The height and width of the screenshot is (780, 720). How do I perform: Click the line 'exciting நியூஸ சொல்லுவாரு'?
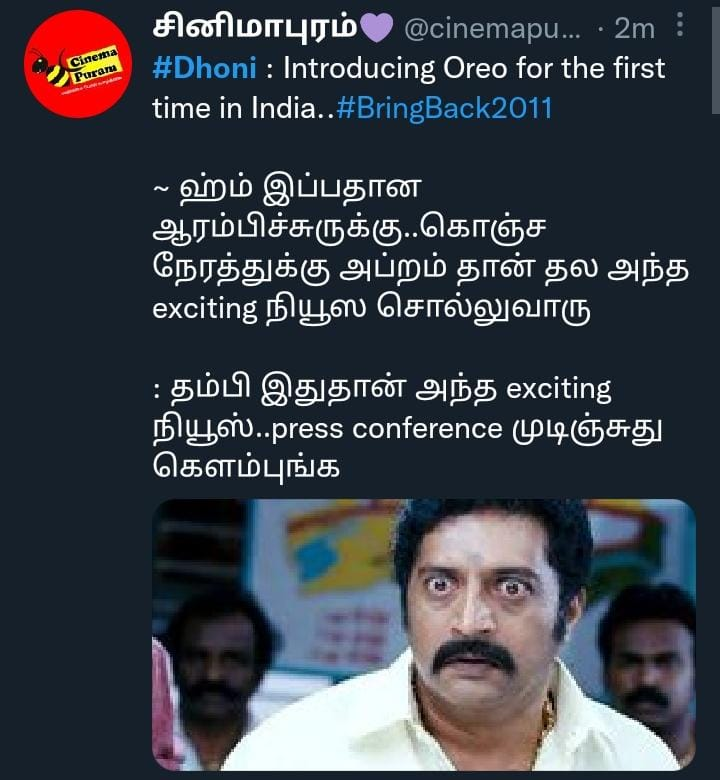click(371, 309)
